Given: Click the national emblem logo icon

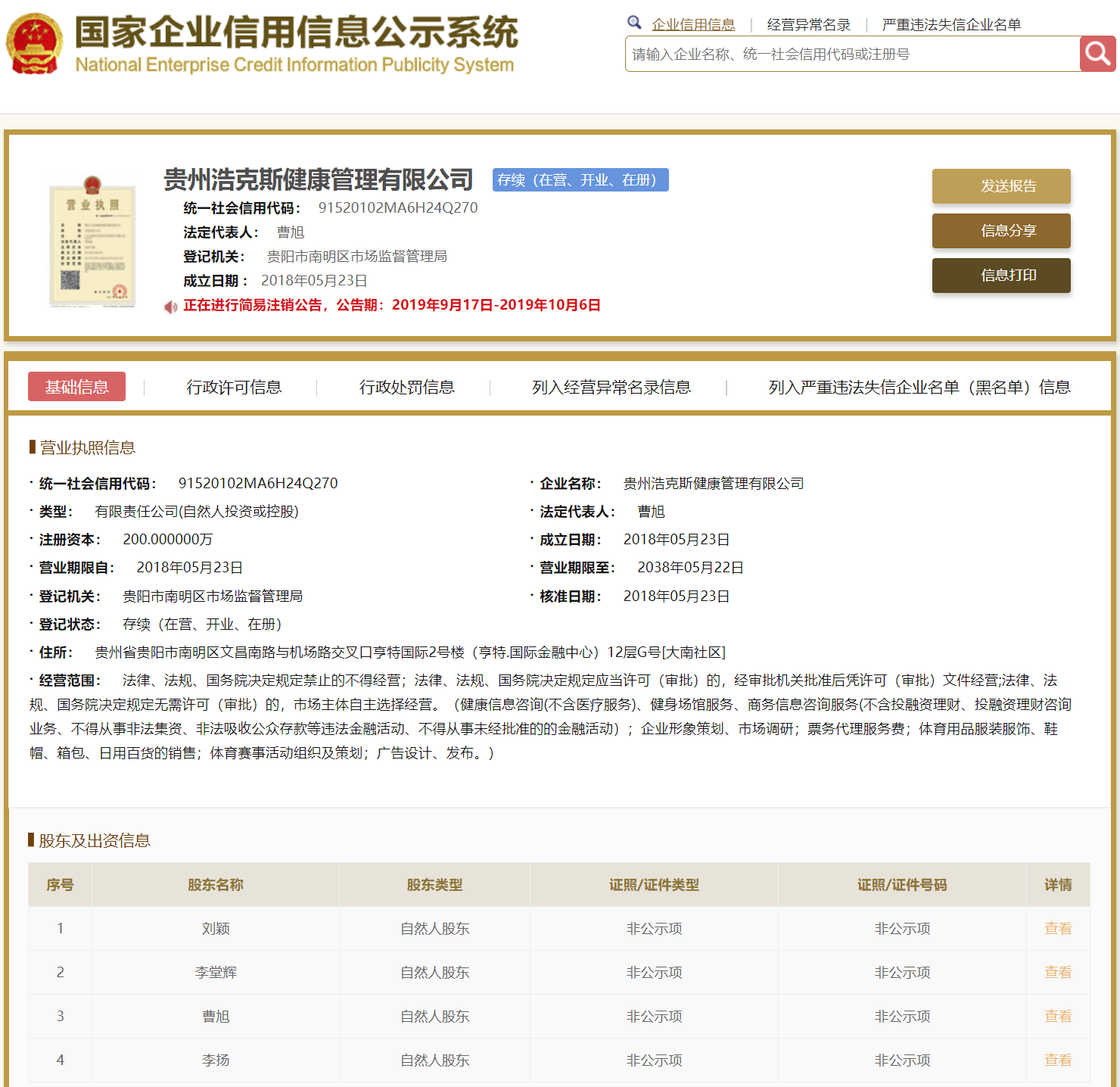Looking at the screenshot, I should pos(34,44).
